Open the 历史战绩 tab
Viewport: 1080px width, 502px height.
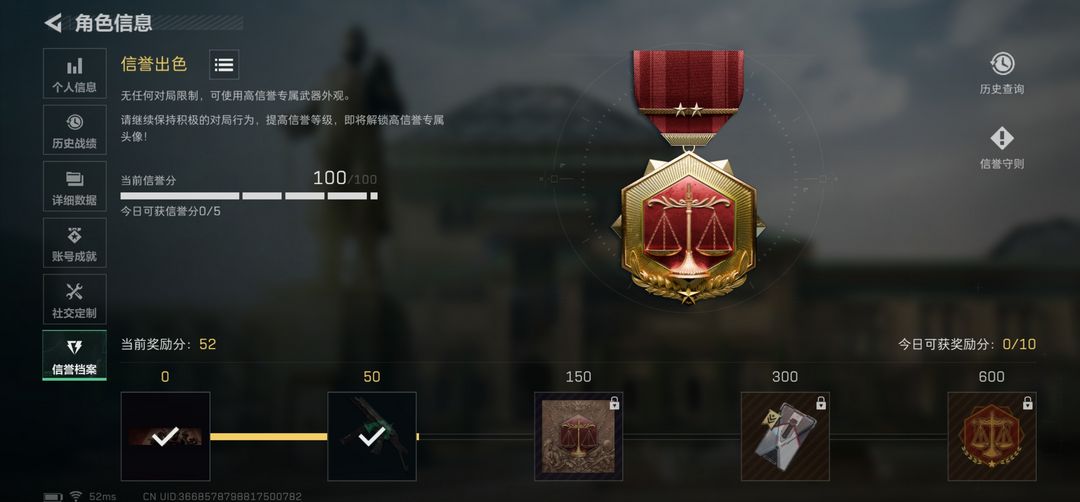(74, 129)
